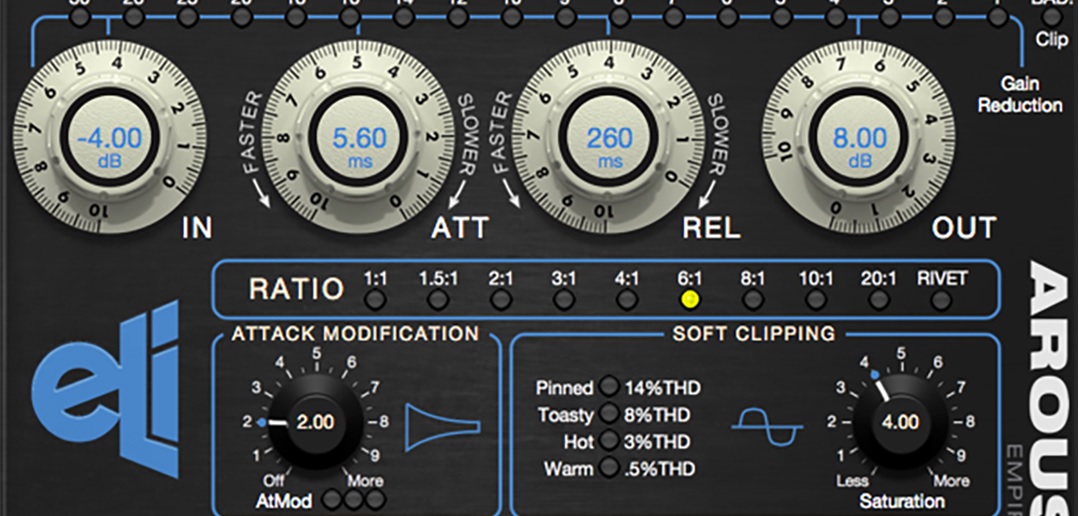The width and height of the screenshot is (1080, 516).
Task: Select the 1:1 ratio
Action: coord(375,300)
